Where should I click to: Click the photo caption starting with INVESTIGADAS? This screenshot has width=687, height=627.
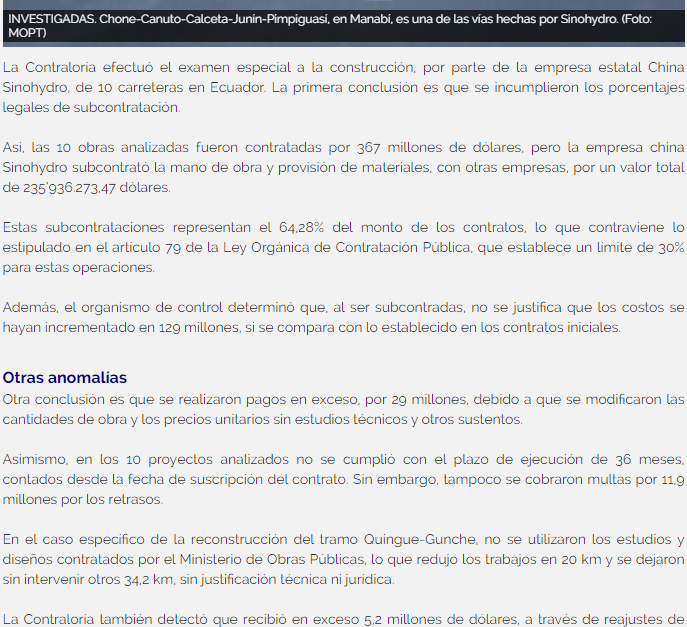[300, 19]
